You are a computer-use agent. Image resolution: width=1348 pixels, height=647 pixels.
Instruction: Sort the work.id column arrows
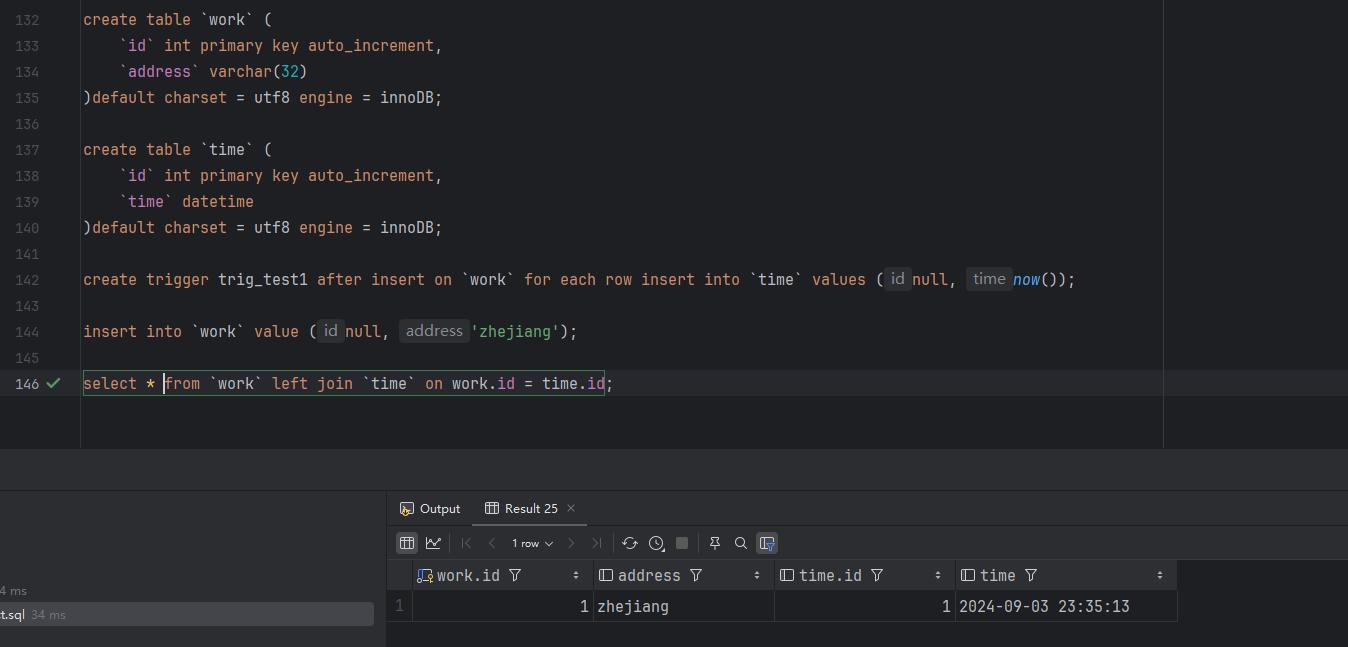(x=576, y=575)
